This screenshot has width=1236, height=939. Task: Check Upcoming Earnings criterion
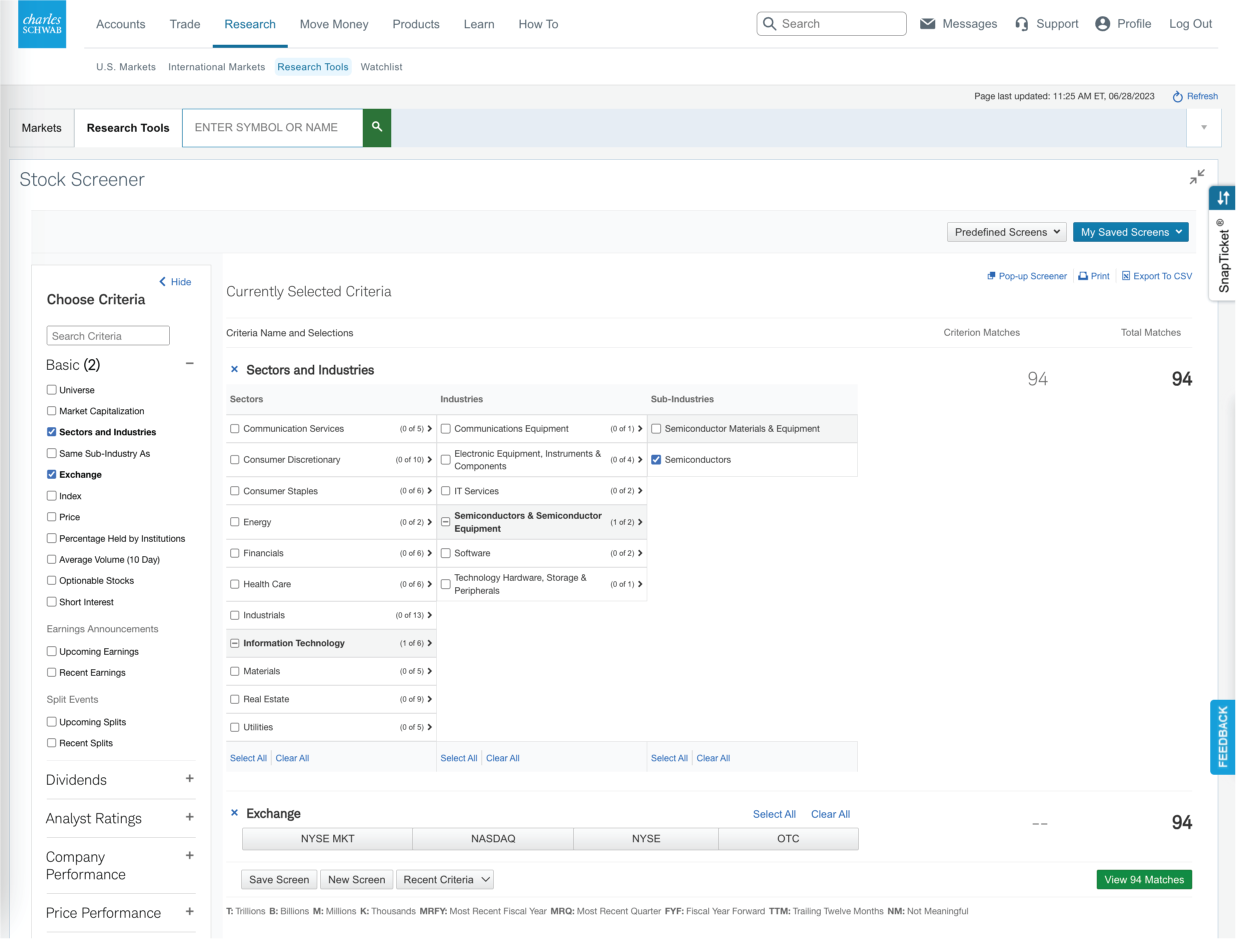pyautogui.click(x=51, y=651)
